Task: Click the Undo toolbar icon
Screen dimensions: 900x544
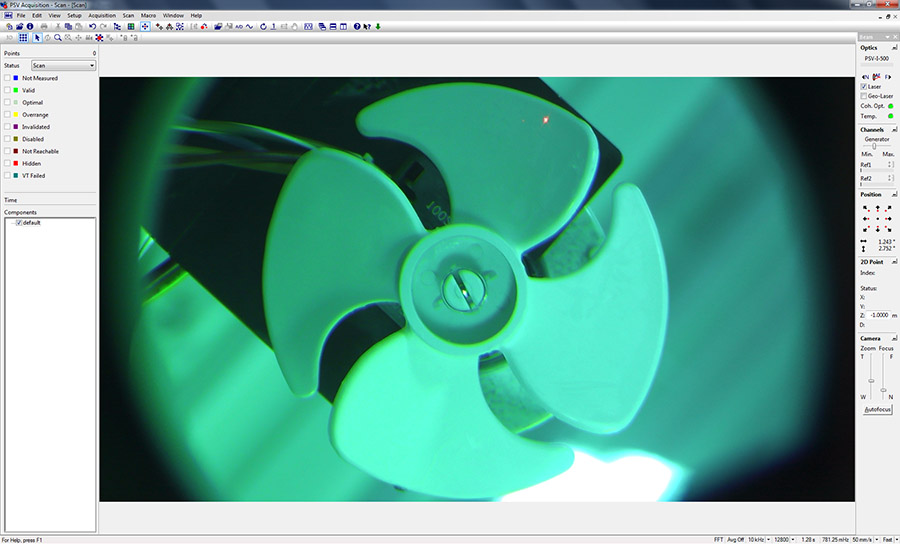Action: (92, 26)
